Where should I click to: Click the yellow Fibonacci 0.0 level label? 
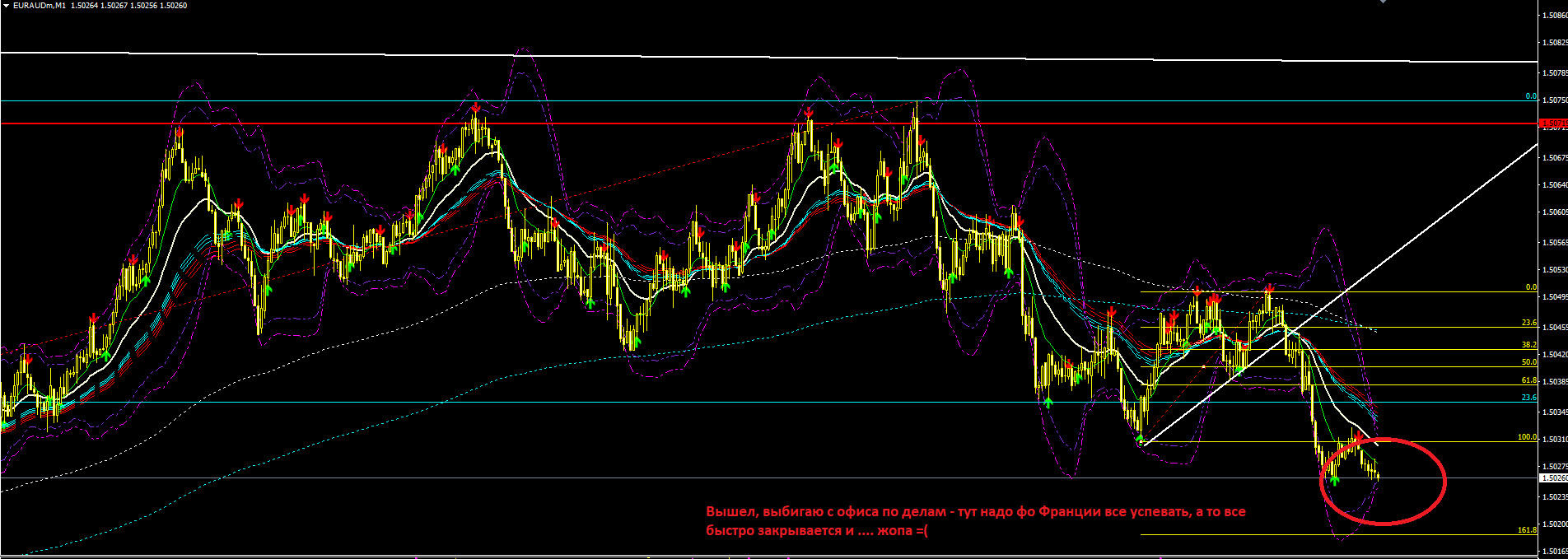click(x=1531, y=287)
